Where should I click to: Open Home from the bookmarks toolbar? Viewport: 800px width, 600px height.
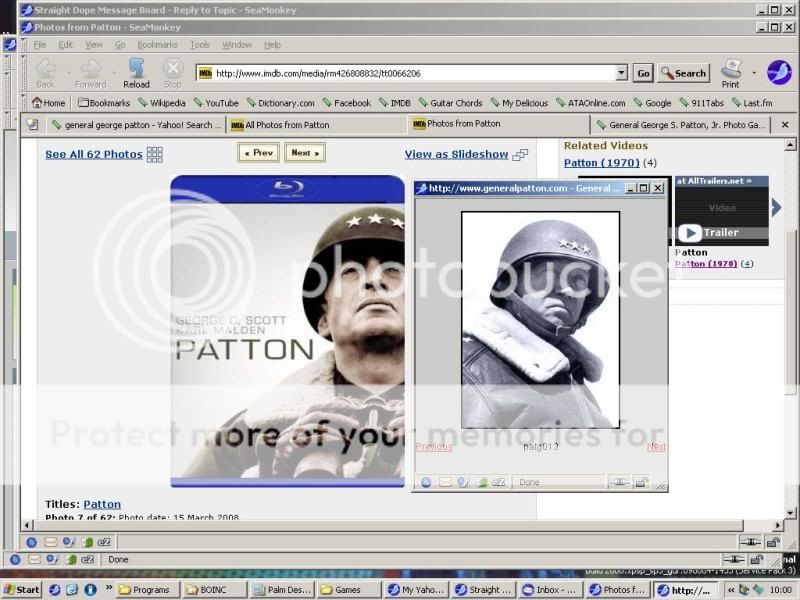click(48, 103)
